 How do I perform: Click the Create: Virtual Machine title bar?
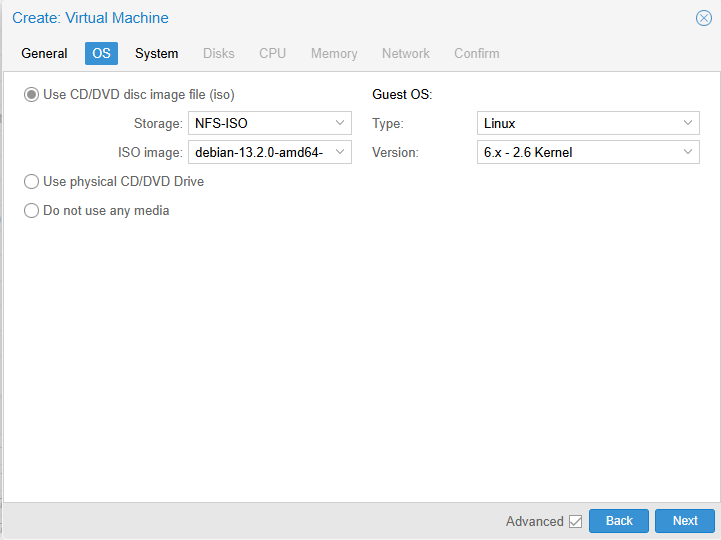(x=300, y=18)
